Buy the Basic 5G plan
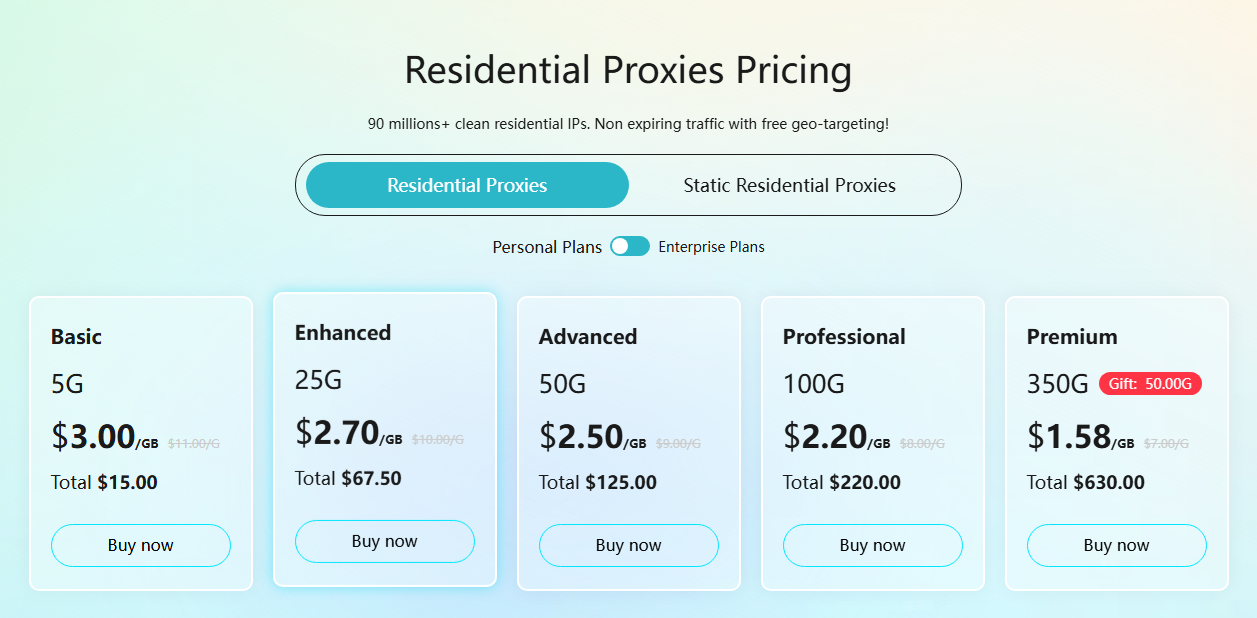Image resolution: width=1257 pixels, height=618 pixels. (141, 545)
